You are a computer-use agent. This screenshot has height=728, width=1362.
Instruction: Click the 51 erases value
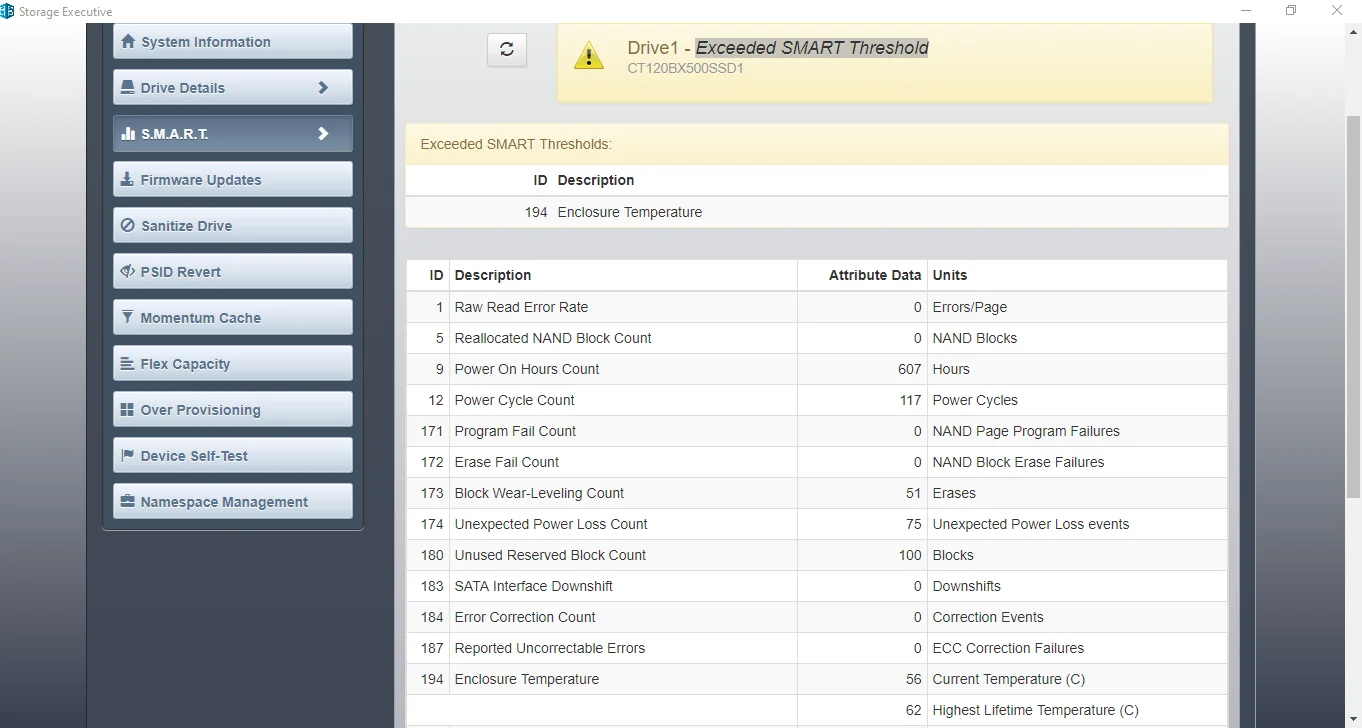point(913,493)
